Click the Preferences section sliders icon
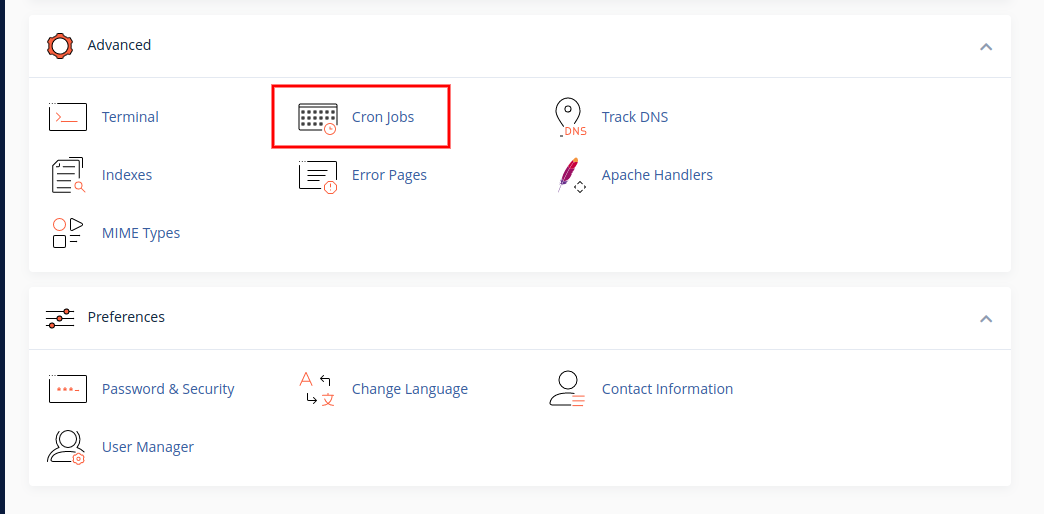This screenshot has height=514, width=1044. [x=60, y=318]
